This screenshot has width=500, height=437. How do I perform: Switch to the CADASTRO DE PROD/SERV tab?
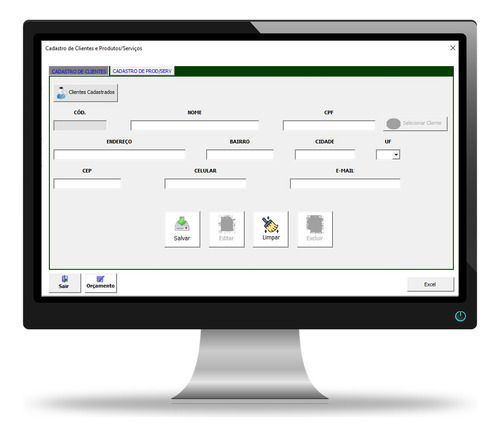[142, 71]
